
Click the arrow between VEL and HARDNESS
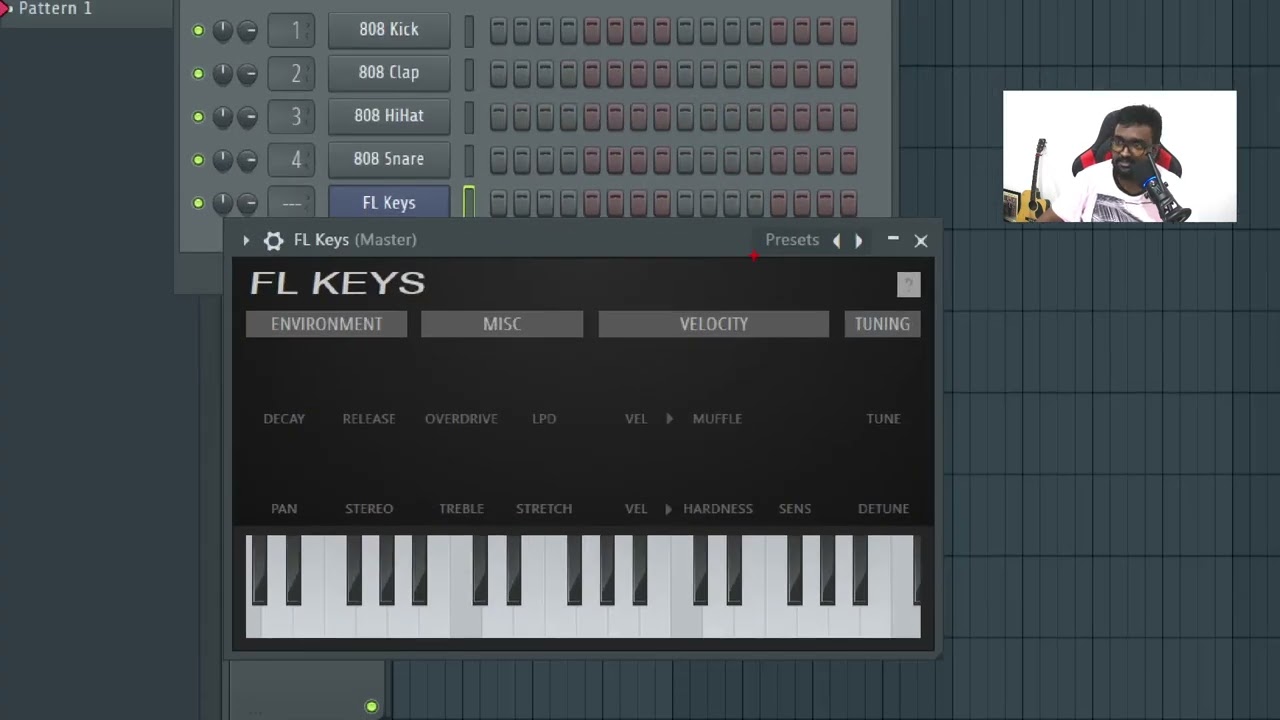[x=668, y=509]
